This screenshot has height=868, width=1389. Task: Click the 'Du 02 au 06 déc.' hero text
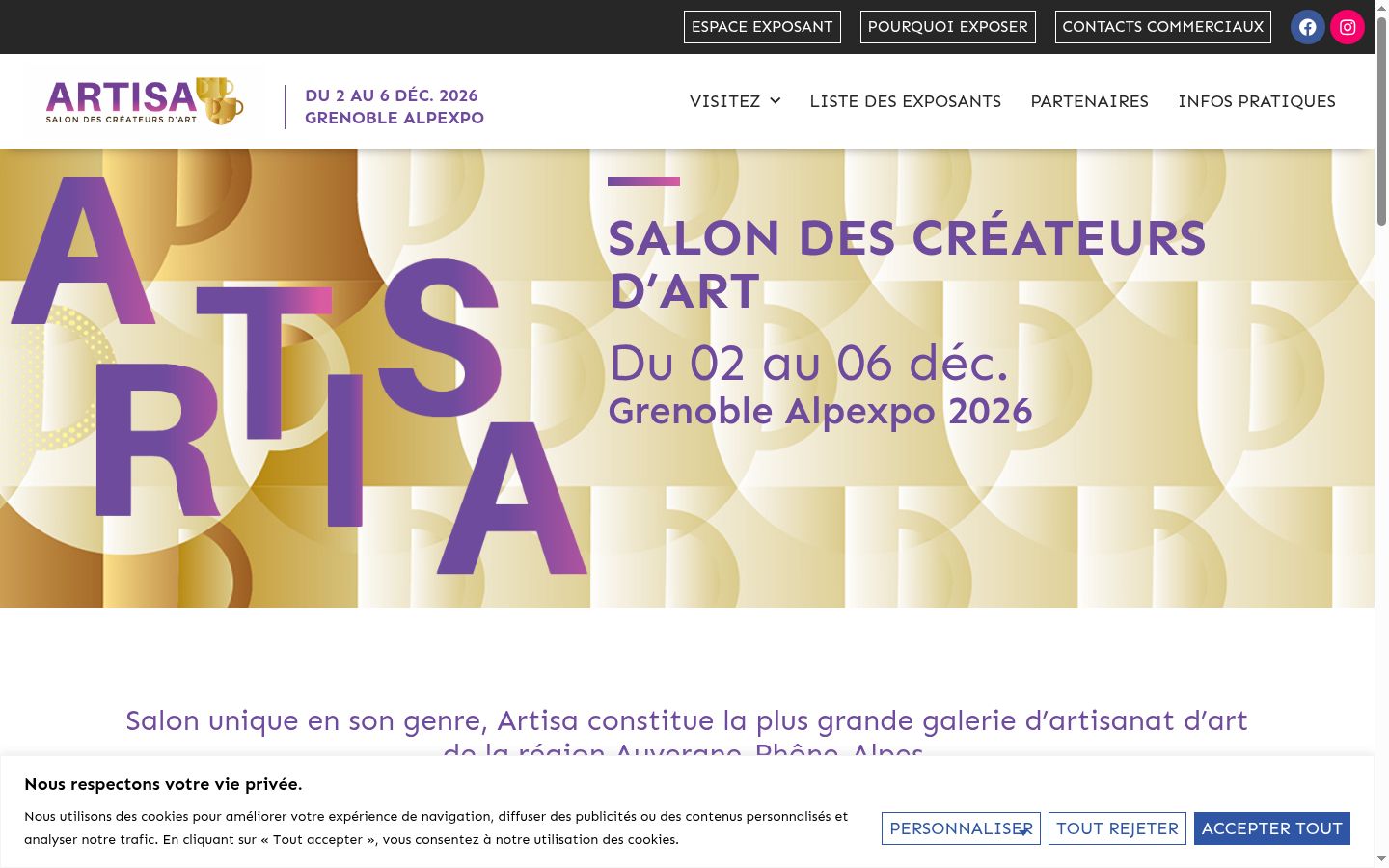(x=808, y=364)
